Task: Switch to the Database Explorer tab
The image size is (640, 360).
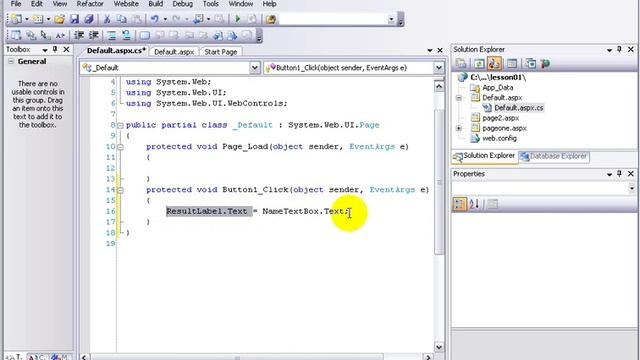Action: pos(554,156)
